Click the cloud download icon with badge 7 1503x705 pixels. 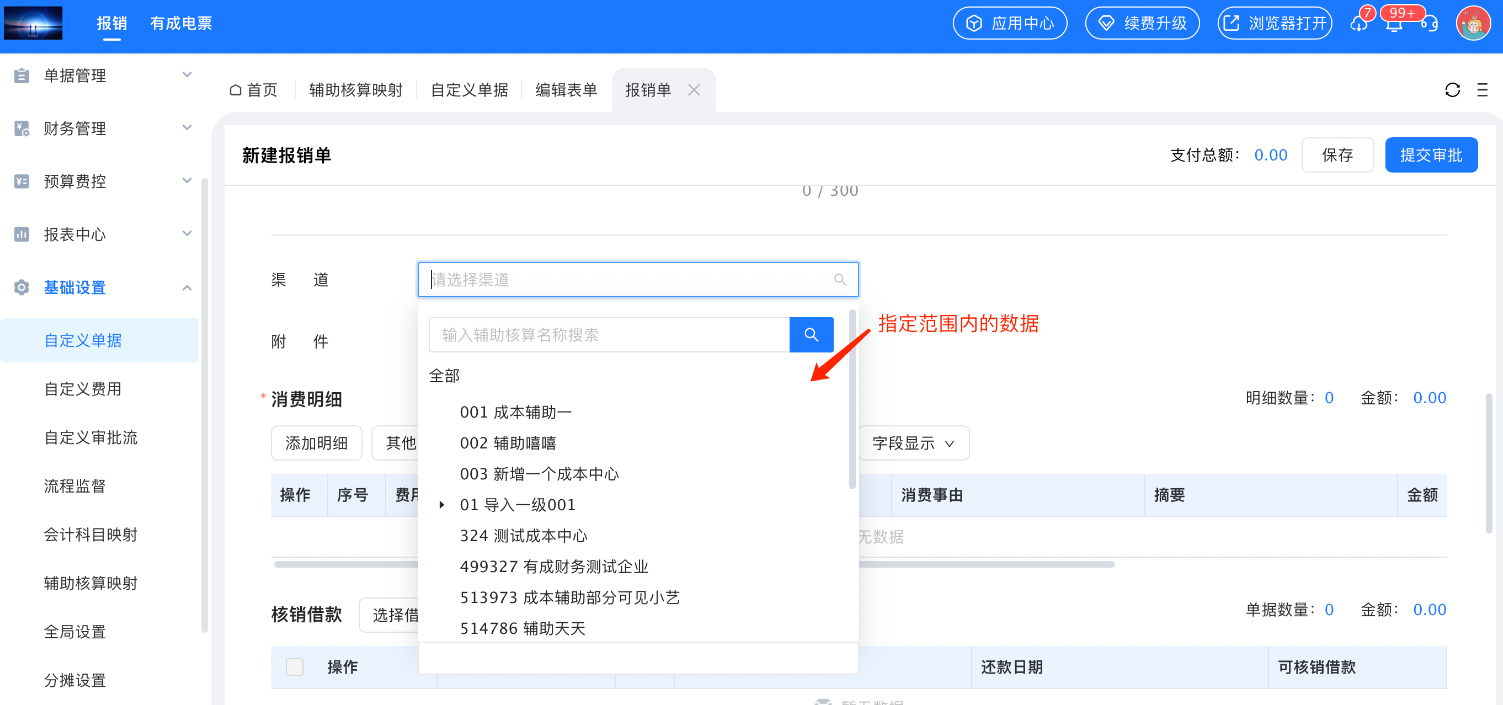pyautogui.click(x=1358, y=24)
